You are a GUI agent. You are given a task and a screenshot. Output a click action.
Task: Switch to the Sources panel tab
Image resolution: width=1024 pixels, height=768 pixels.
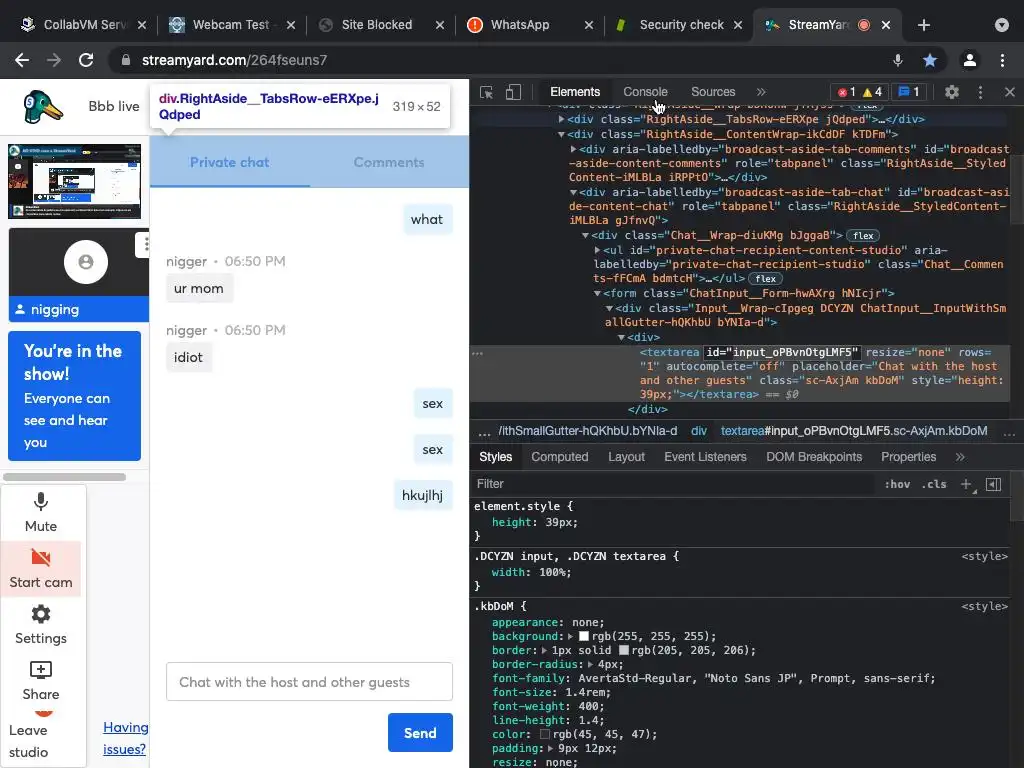click(713, 92)
